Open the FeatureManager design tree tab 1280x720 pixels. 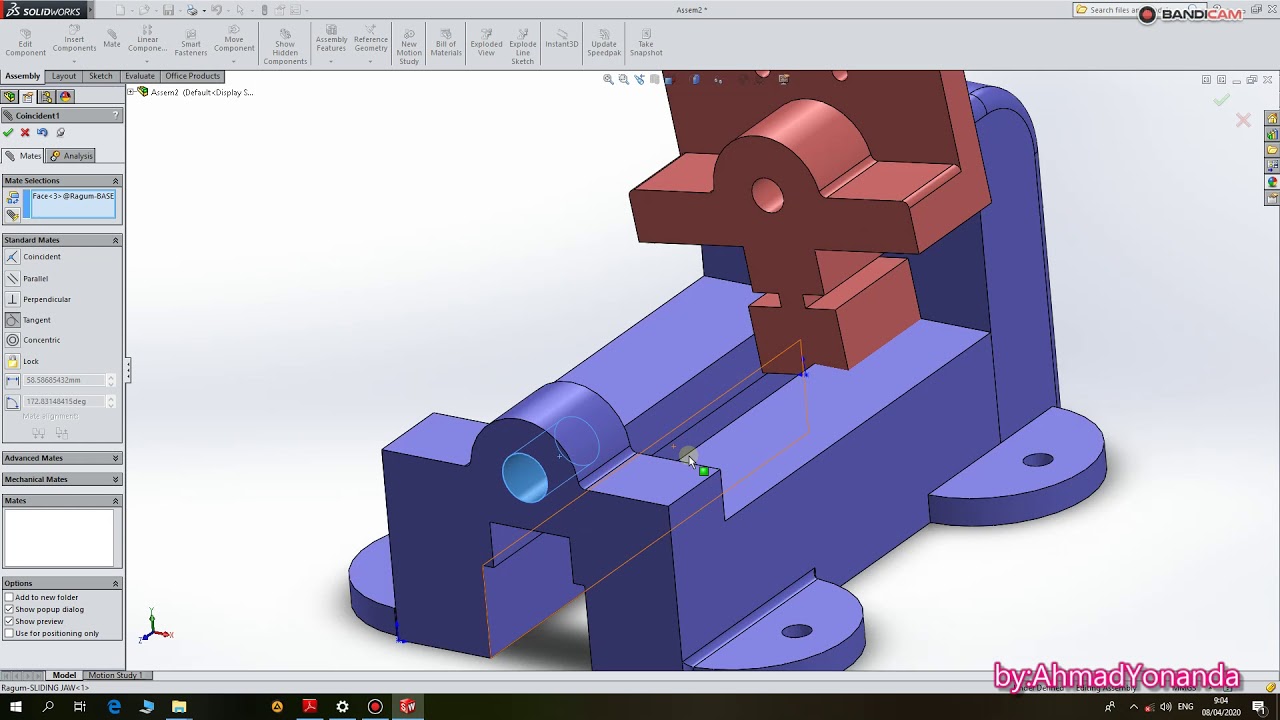tap(10, 97)
